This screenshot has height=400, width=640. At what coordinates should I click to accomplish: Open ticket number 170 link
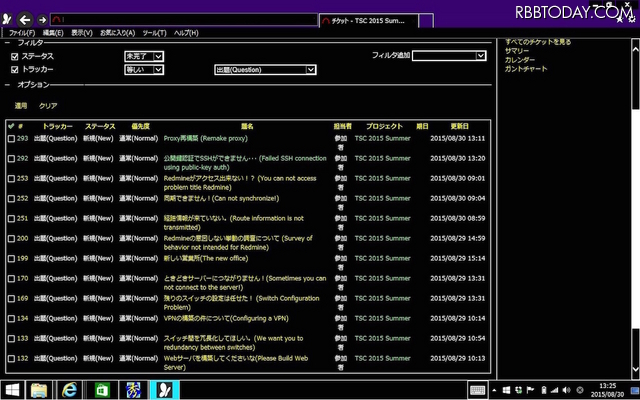point(22,278)
